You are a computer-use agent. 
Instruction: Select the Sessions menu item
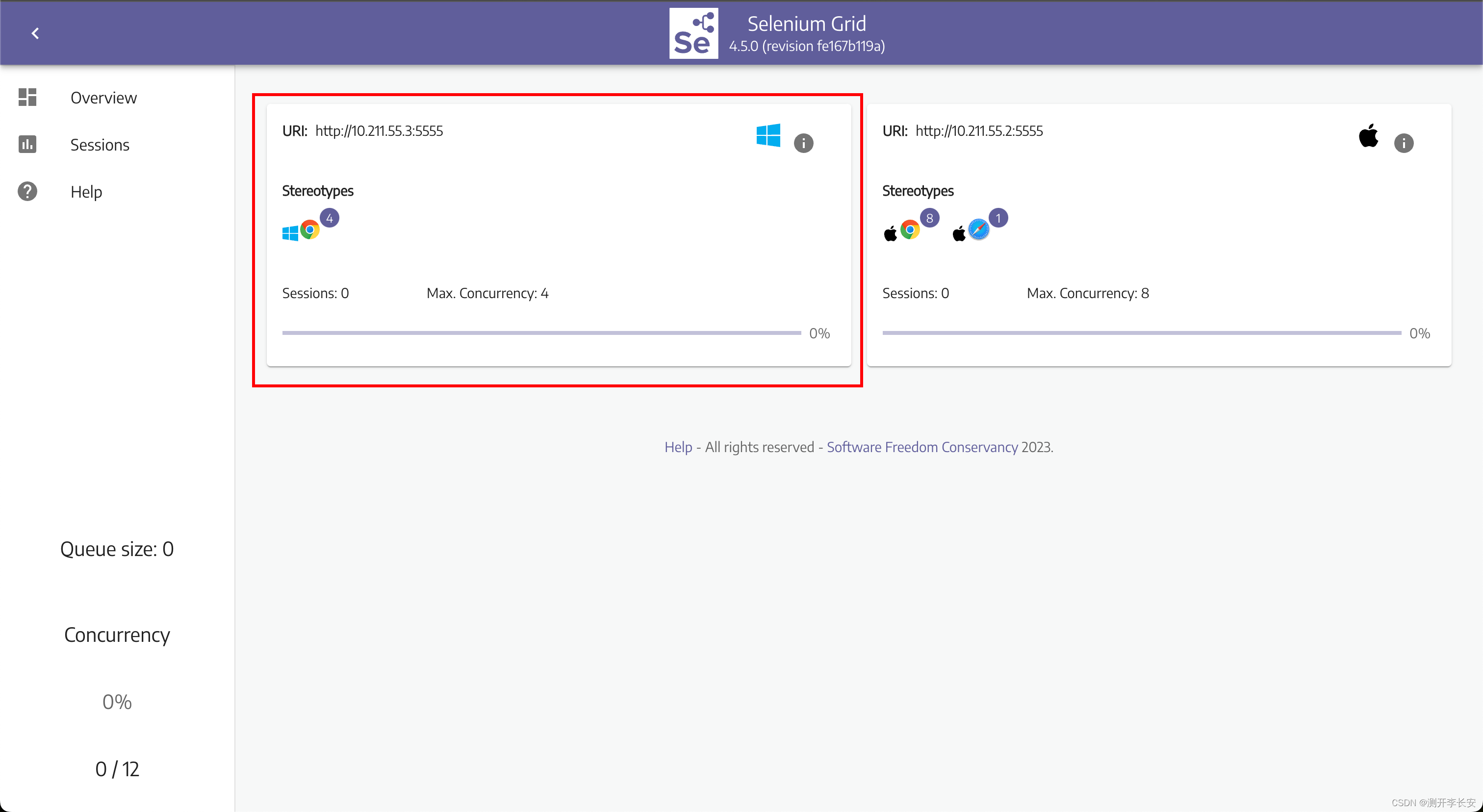pos(100,145)
